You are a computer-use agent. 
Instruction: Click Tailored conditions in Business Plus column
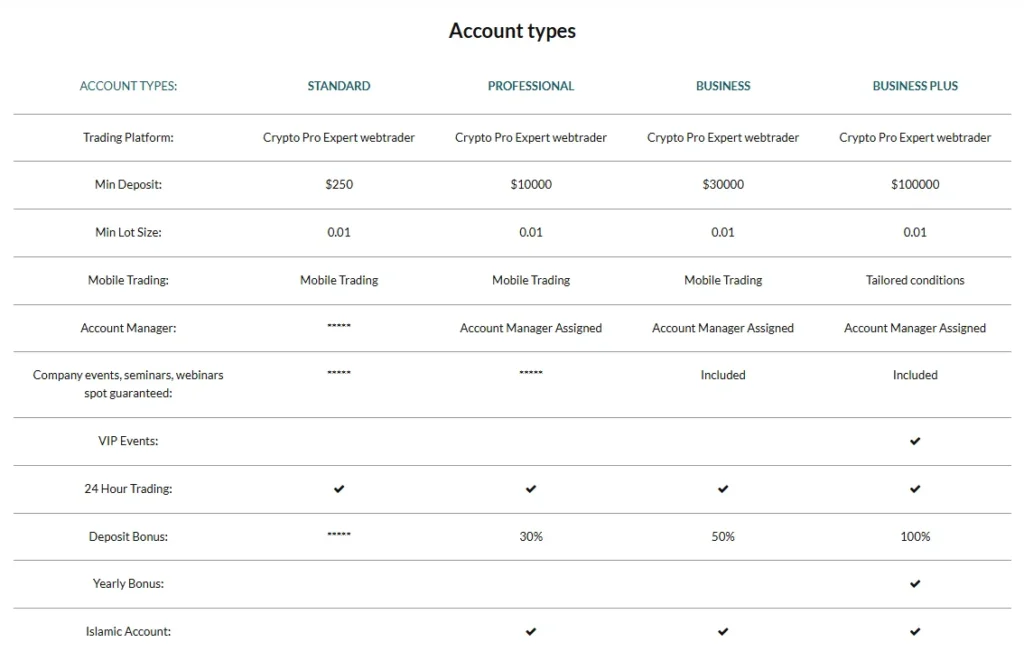915,281
